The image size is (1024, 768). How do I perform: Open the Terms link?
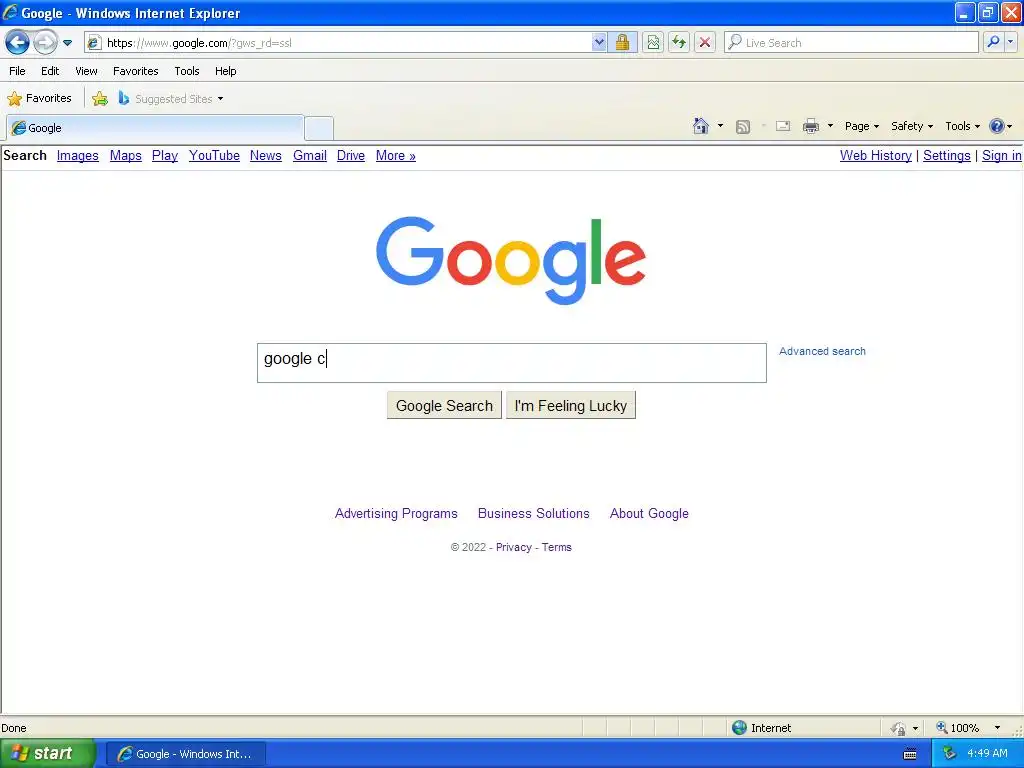(x=556, y=547)
